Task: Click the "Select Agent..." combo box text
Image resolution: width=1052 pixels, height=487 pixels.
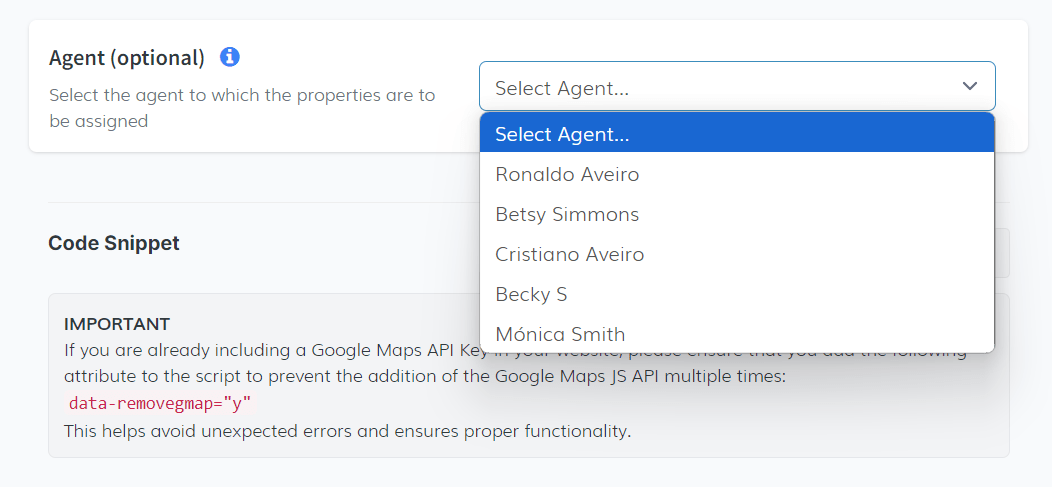Action: click(562, 88)
